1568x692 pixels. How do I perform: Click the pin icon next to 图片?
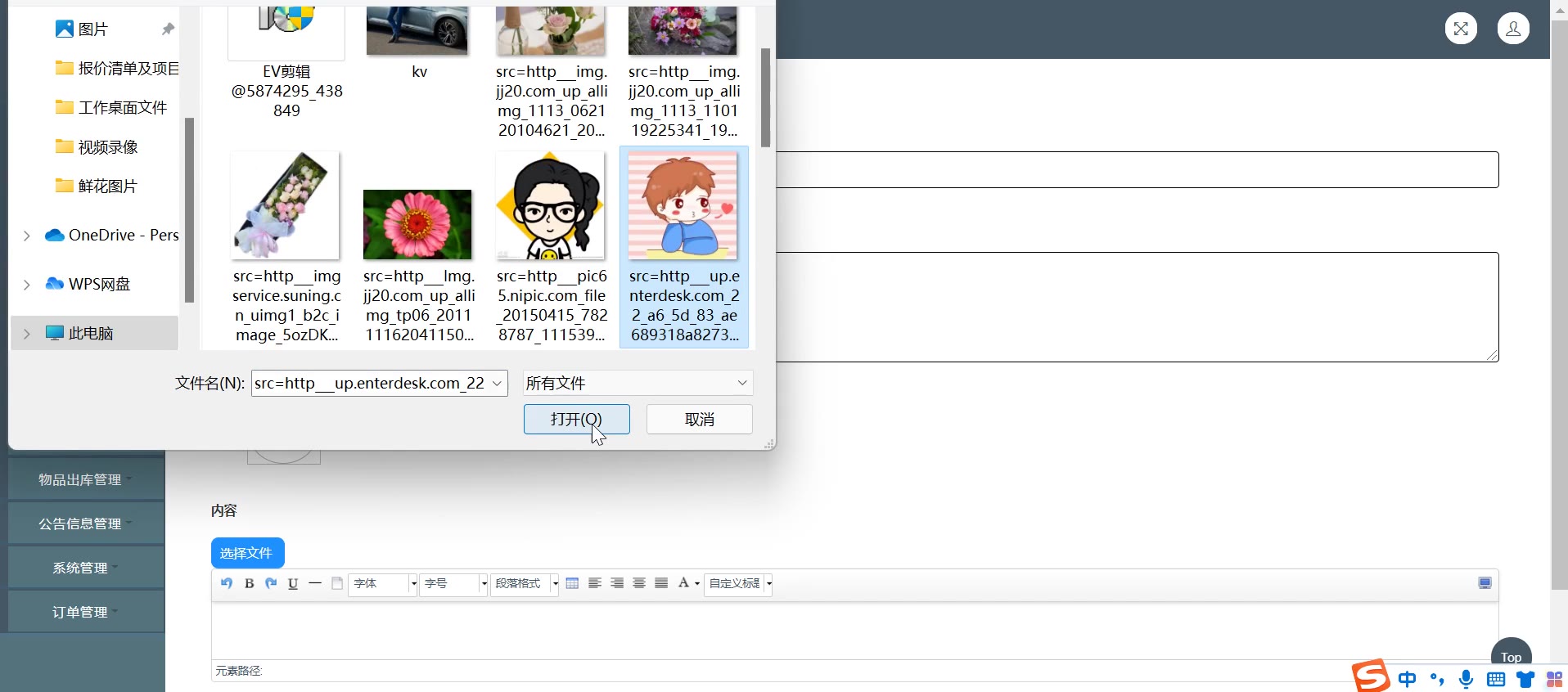tap(168, 29)
